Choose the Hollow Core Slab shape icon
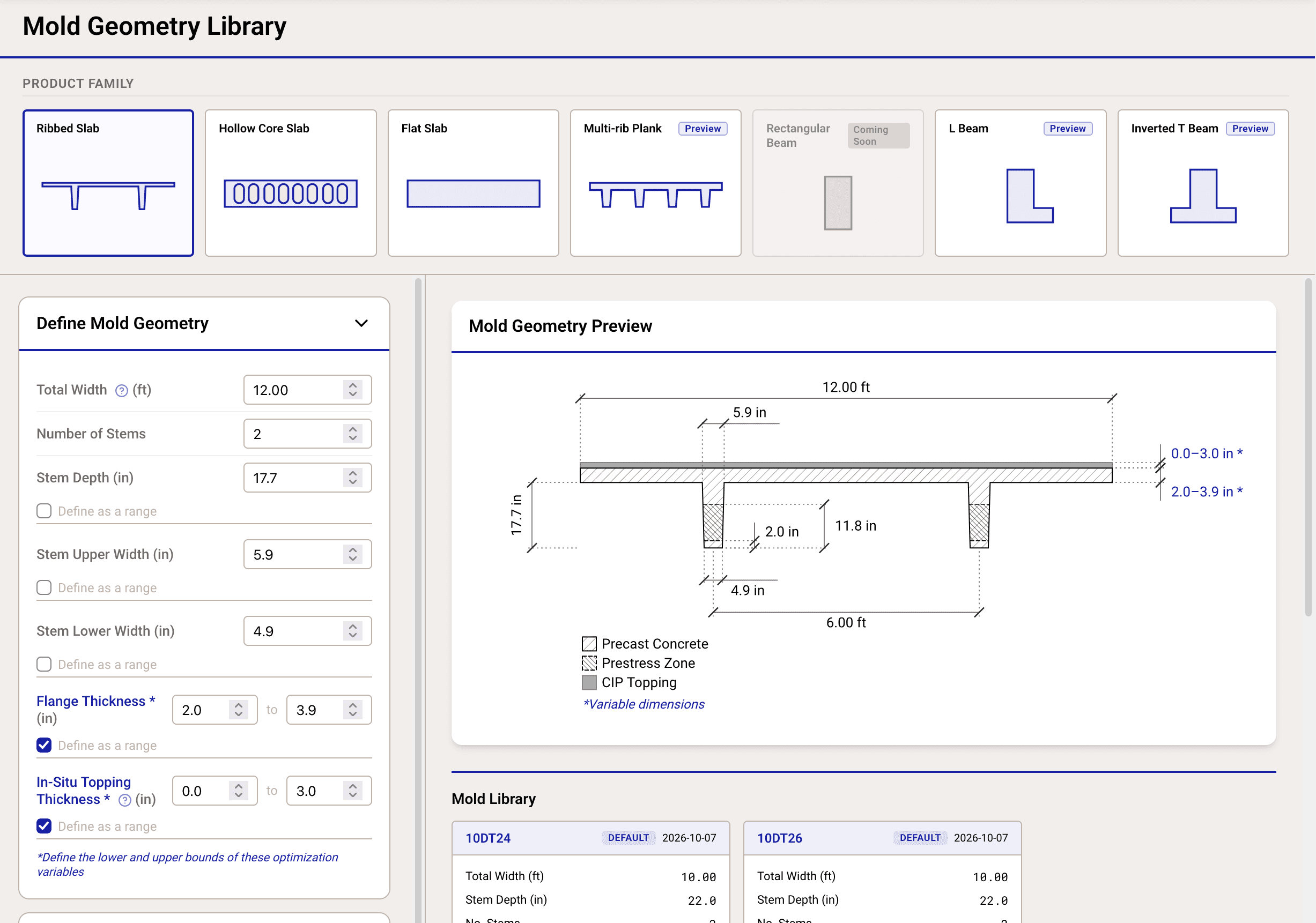Screen dimensions: 1316x923 [291, 193]
